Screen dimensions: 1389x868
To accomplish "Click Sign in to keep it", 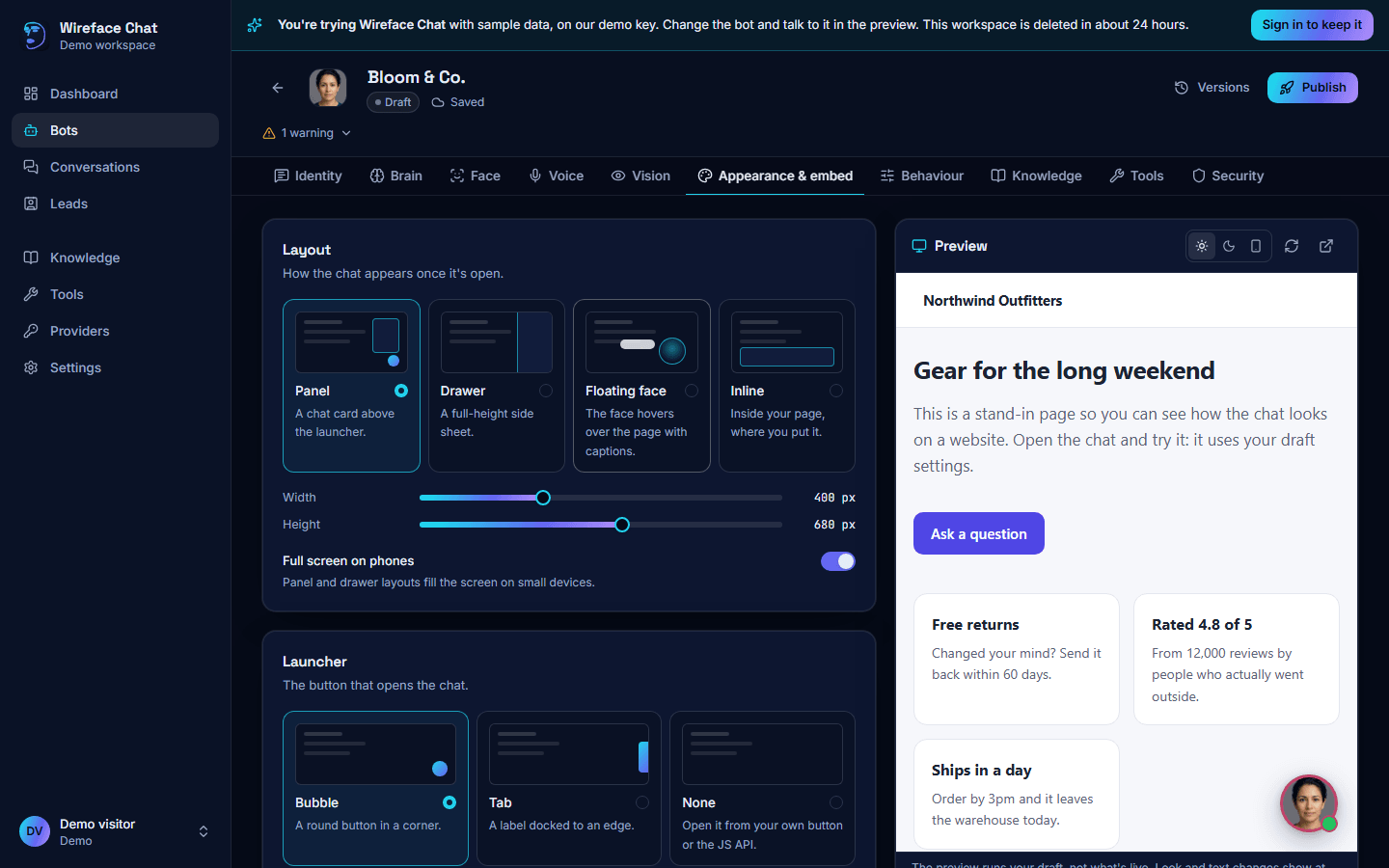I will tap(1312, 25).
